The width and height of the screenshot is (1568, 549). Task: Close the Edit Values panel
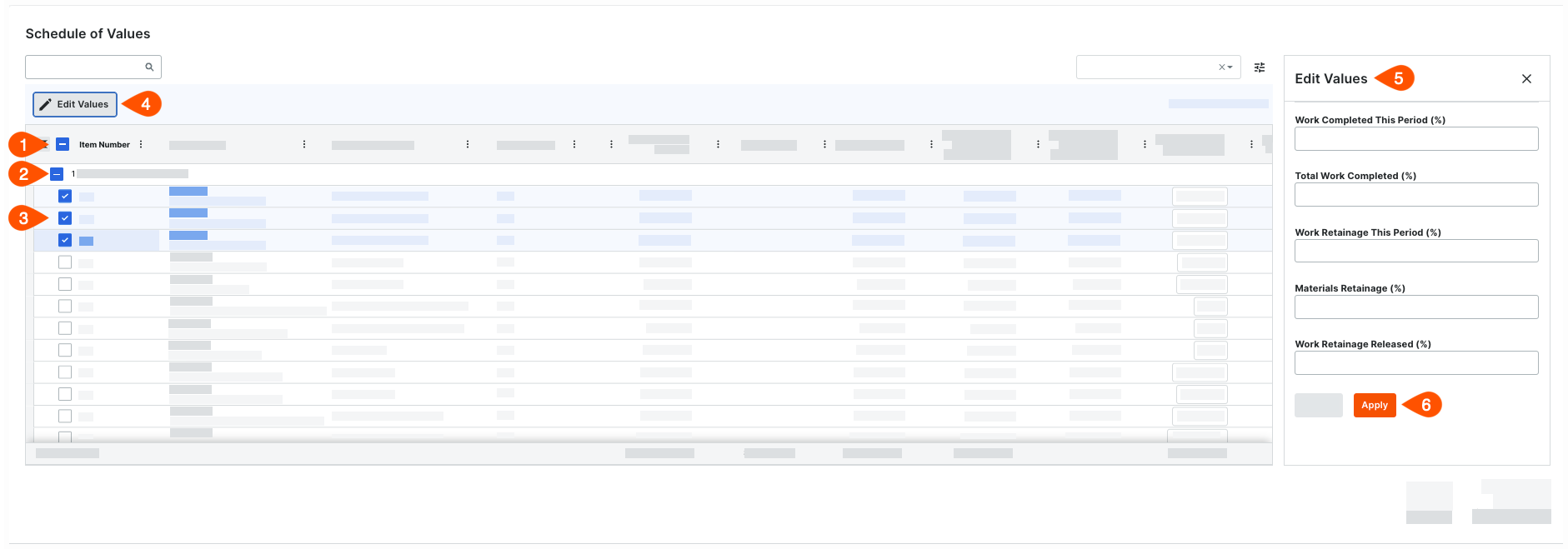click(1526, 78)
